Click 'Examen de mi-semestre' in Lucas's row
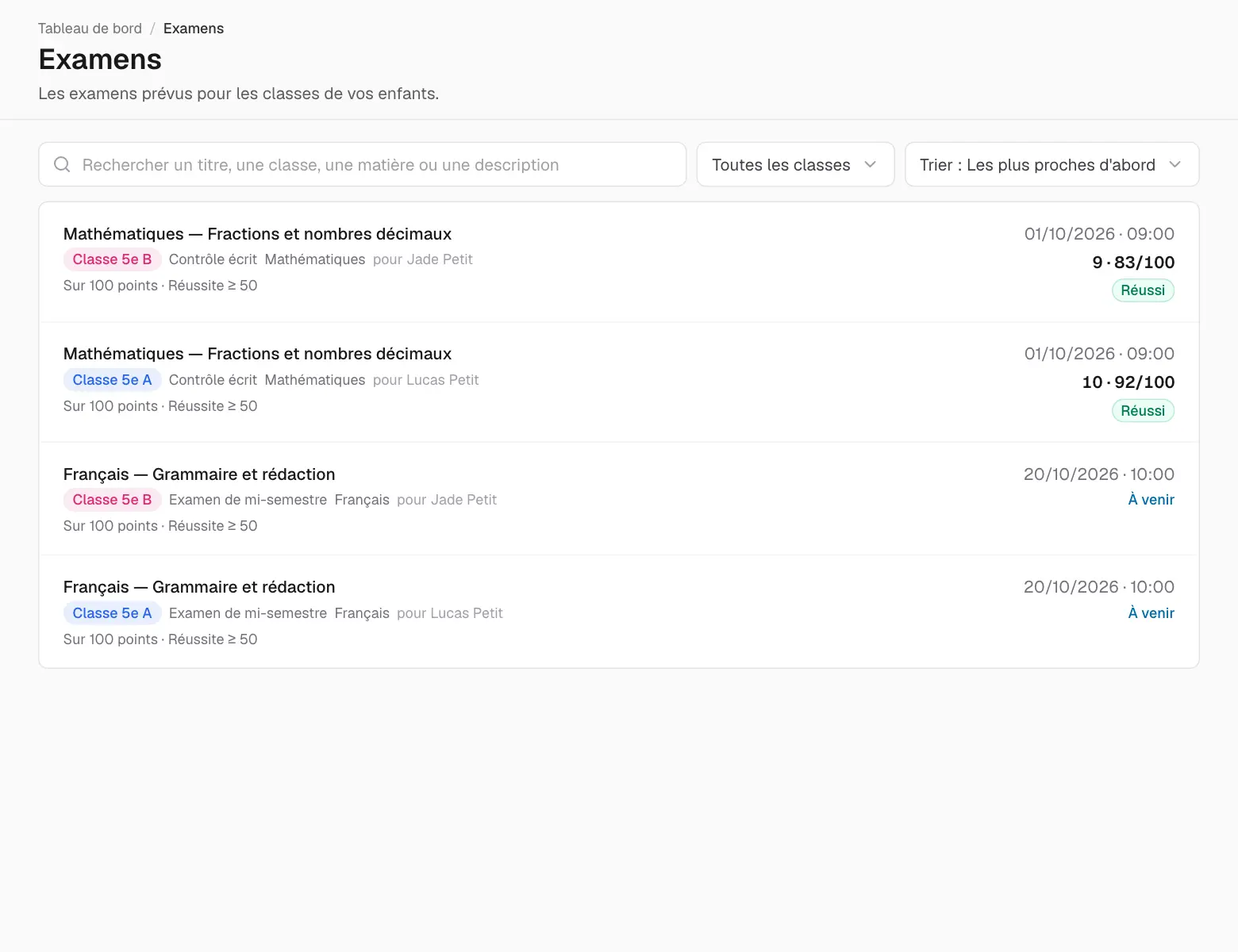Screen dimensions: 1238x952 pyautogui.click(x=248, y=613)
